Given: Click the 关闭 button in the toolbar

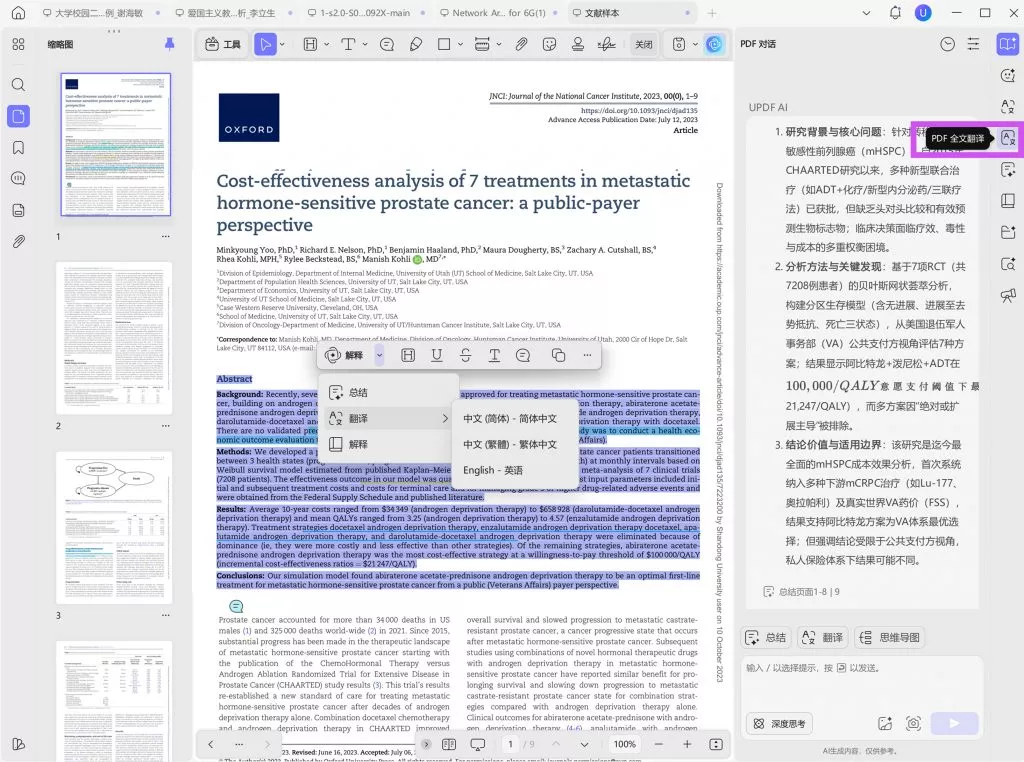Looking at the screenshot, I should pyautogui.click(x=644, y=45).
